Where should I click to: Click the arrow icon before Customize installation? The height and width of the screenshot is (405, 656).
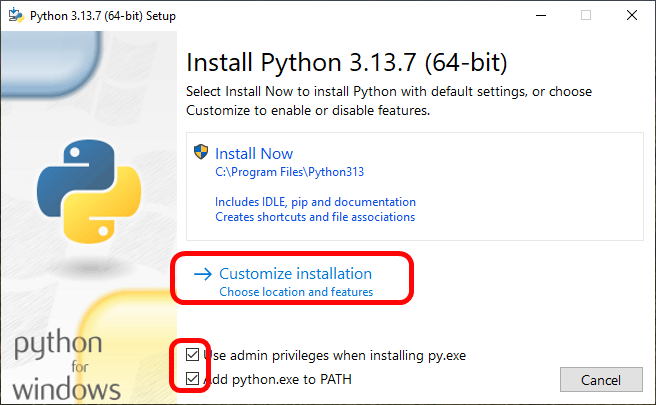pyautogui.click(x=202, y=274)
